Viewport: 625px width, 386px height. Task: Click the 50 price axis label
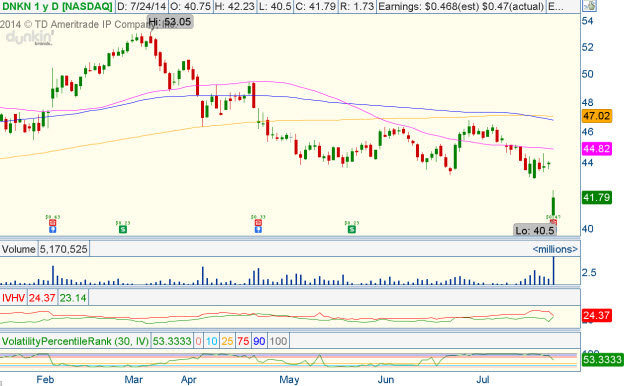pos(588,74)
